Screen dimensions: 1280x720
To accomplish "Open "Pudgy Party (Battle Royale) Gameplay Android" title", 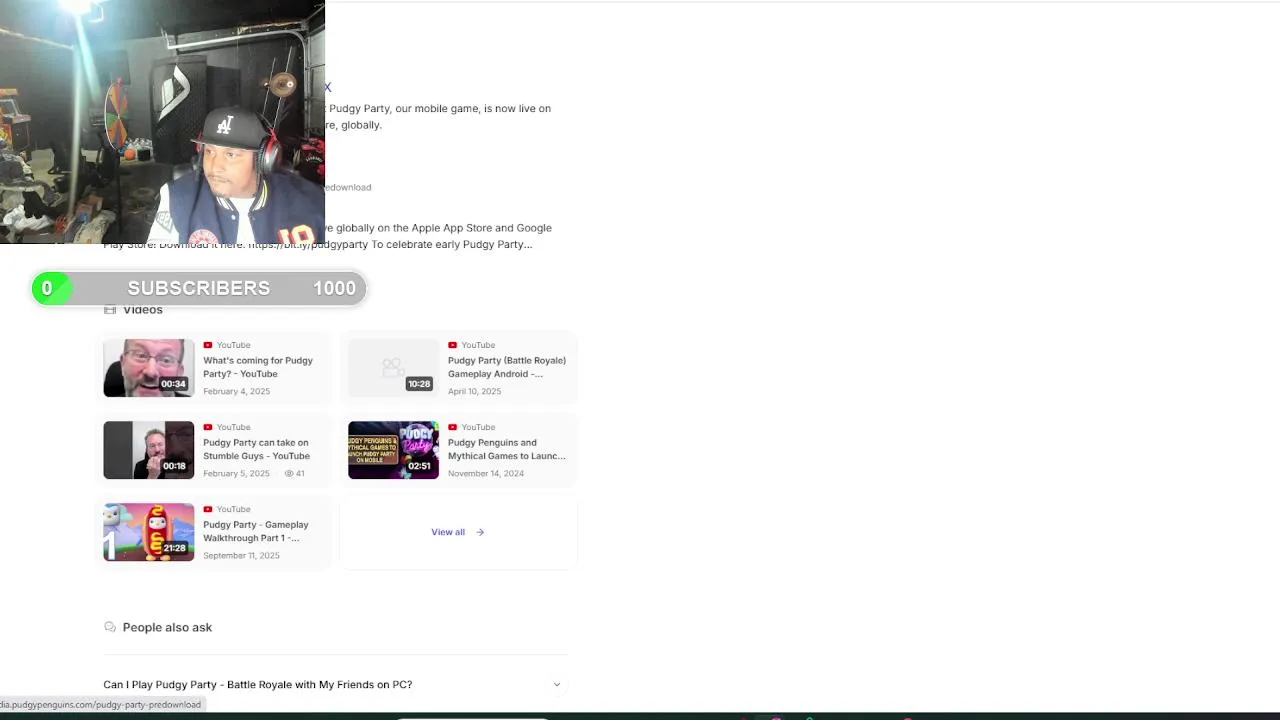I will click(x=507, y=367).
